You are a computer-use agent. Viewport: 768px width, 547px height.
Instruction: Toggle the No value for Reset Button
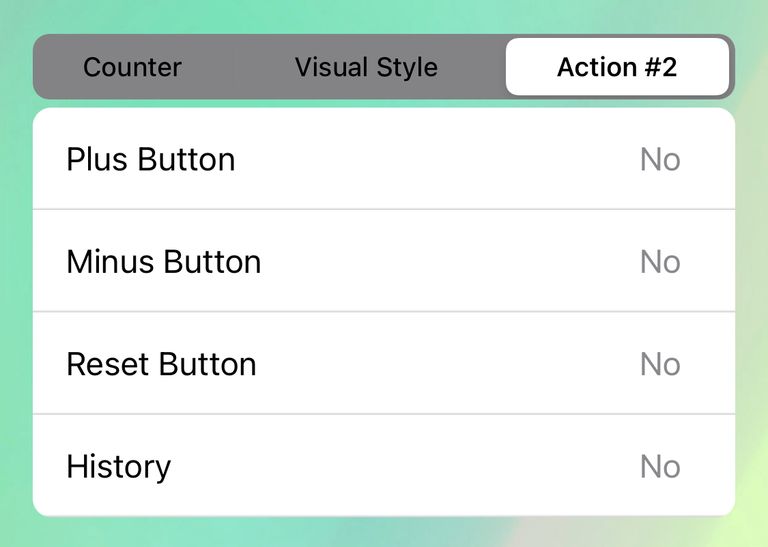(x=660, y=364)
